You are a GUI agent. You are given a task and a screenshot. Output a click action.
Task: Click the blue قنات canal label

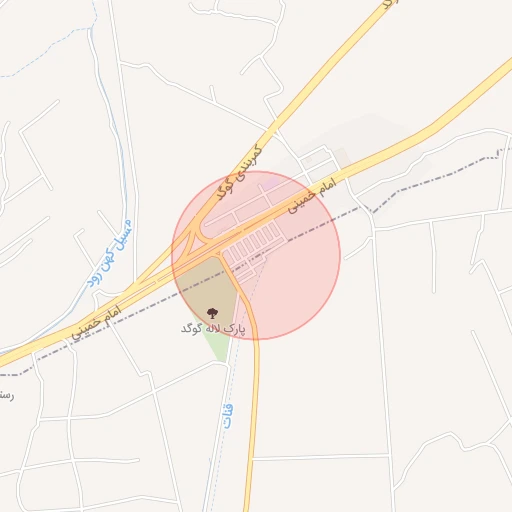pos(228,416)
